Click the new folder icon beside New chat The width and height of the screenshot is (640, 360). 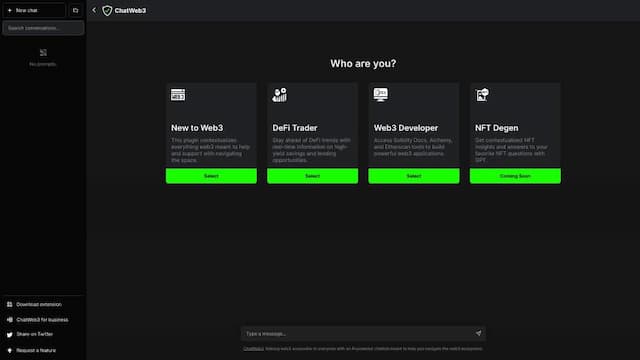tap(76, 10)
